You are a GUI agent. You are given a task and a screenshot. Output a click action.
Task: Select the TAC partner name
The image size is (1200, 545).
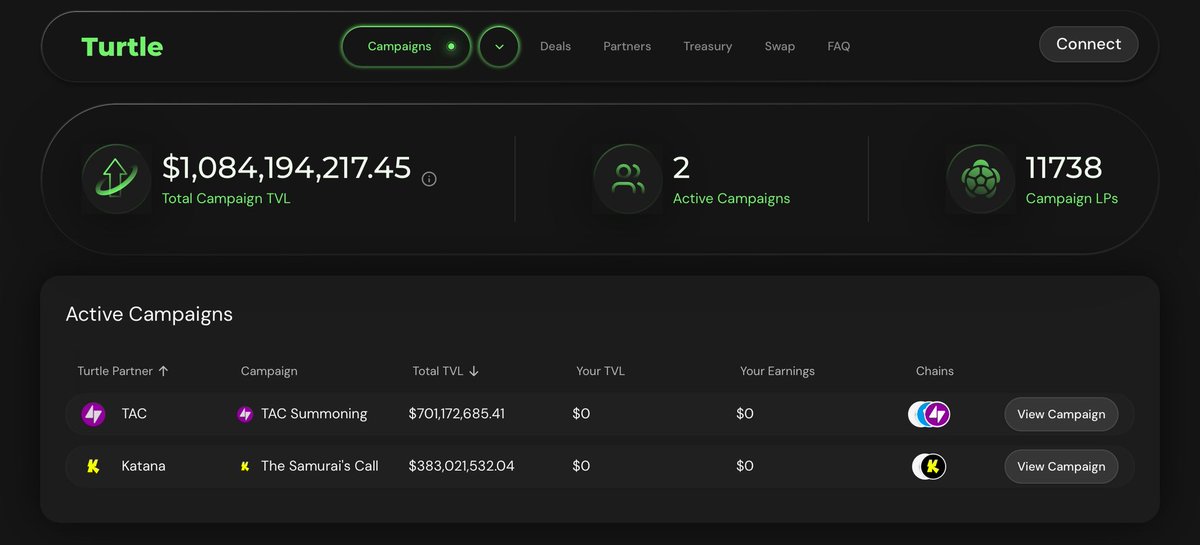(x=134, y=414)
